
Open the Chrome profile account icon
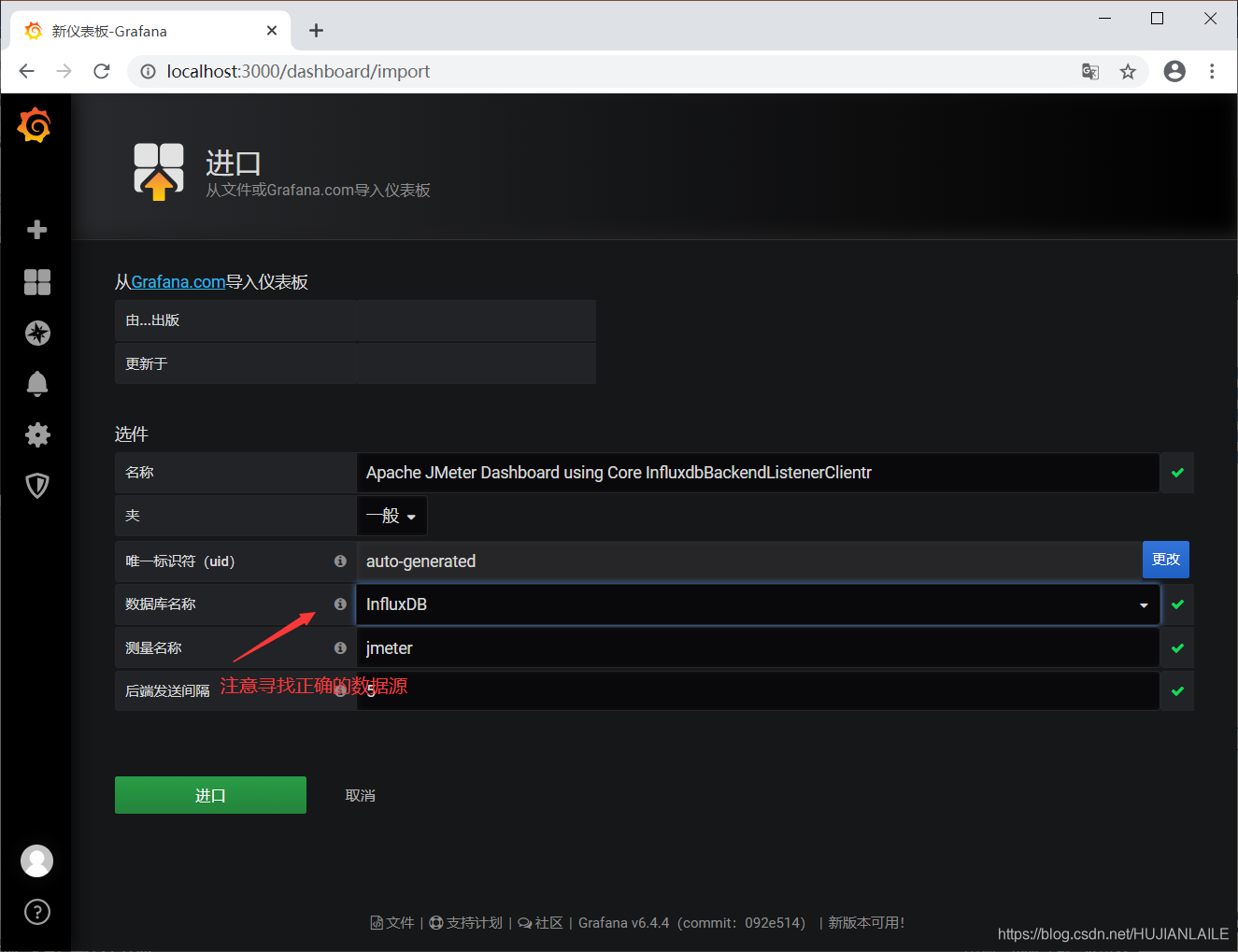point(1174,71)
